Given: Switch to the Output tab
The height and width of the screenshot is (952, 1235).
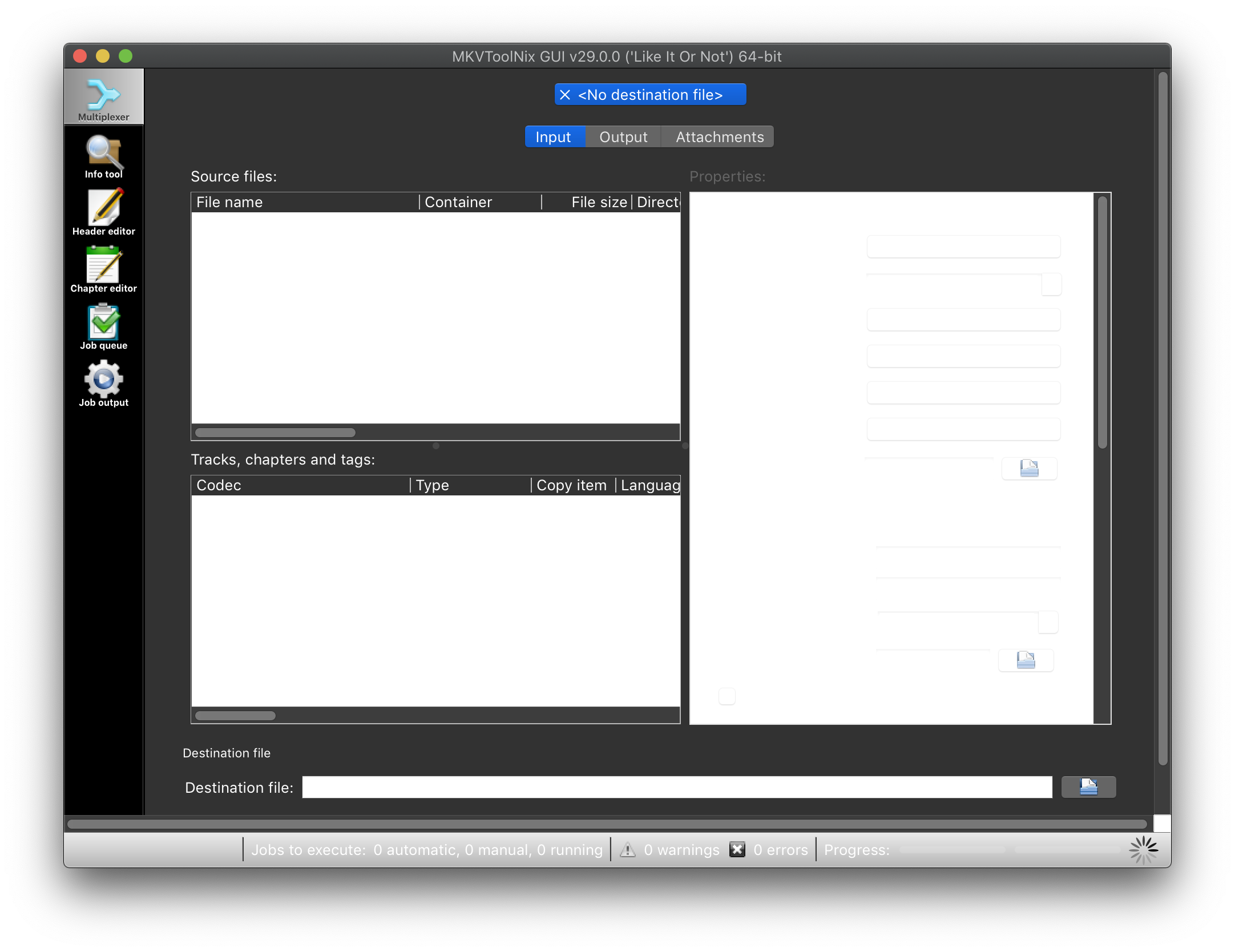Looking at the screenshot, I should [x=623, y=137].
